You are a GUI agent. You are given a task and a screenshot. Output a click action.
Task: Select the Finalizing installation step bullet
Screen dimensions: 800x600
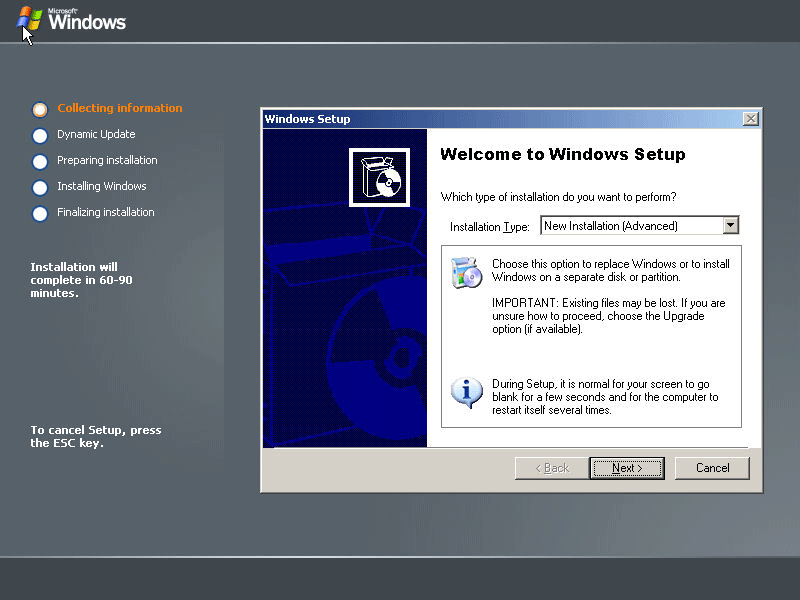click(40, 213)
